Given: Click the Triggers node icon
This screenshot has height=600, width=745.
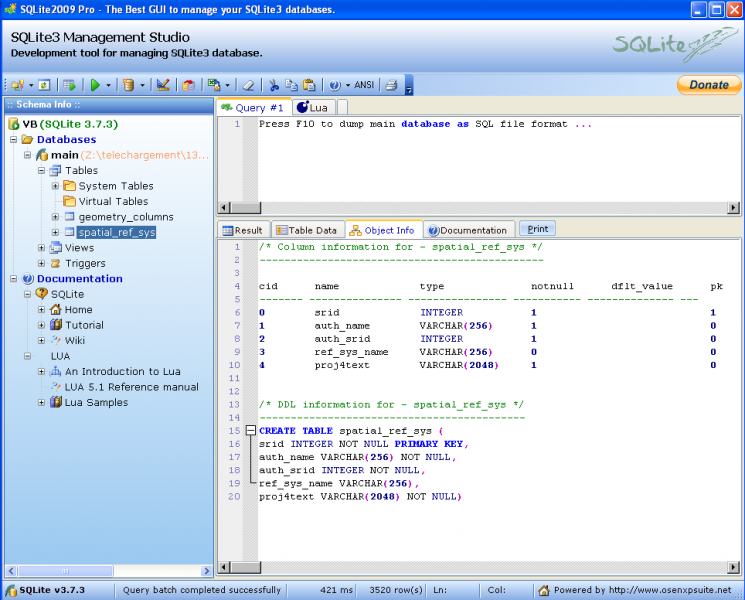Looking at the screenshot, I should [56, 263].
